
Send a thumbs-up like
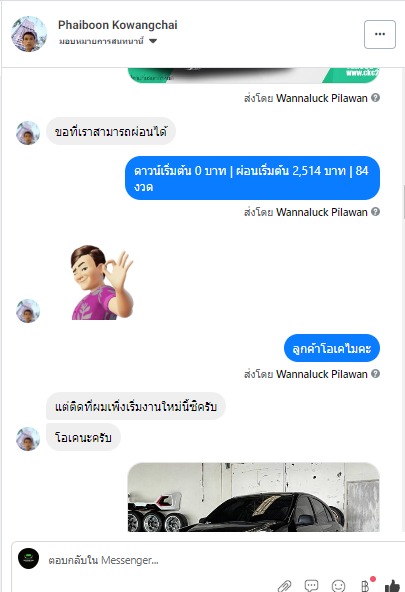(393, 586)
